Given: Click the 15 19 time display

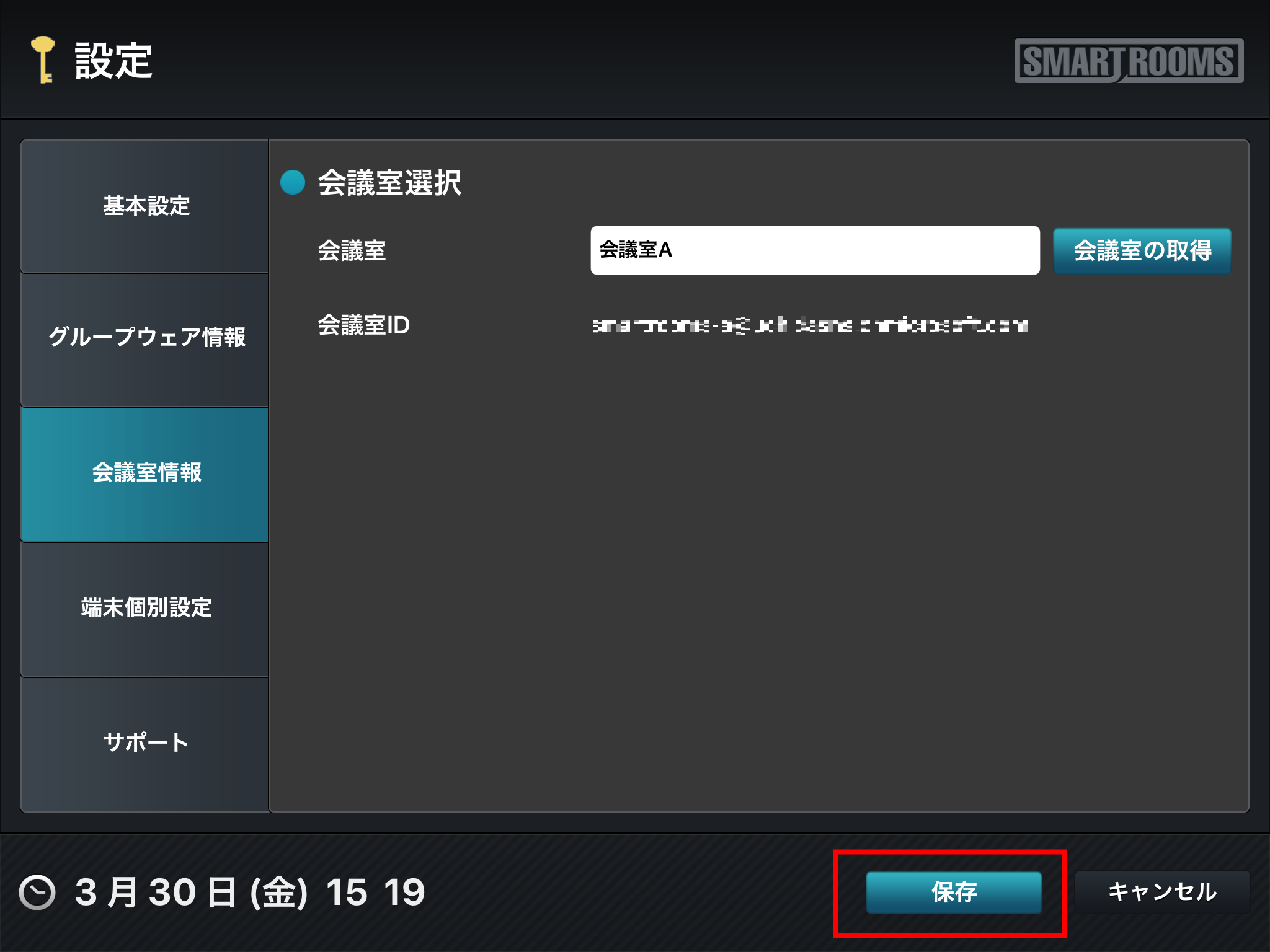Looking at the screenshot, I should coord(375,892).
